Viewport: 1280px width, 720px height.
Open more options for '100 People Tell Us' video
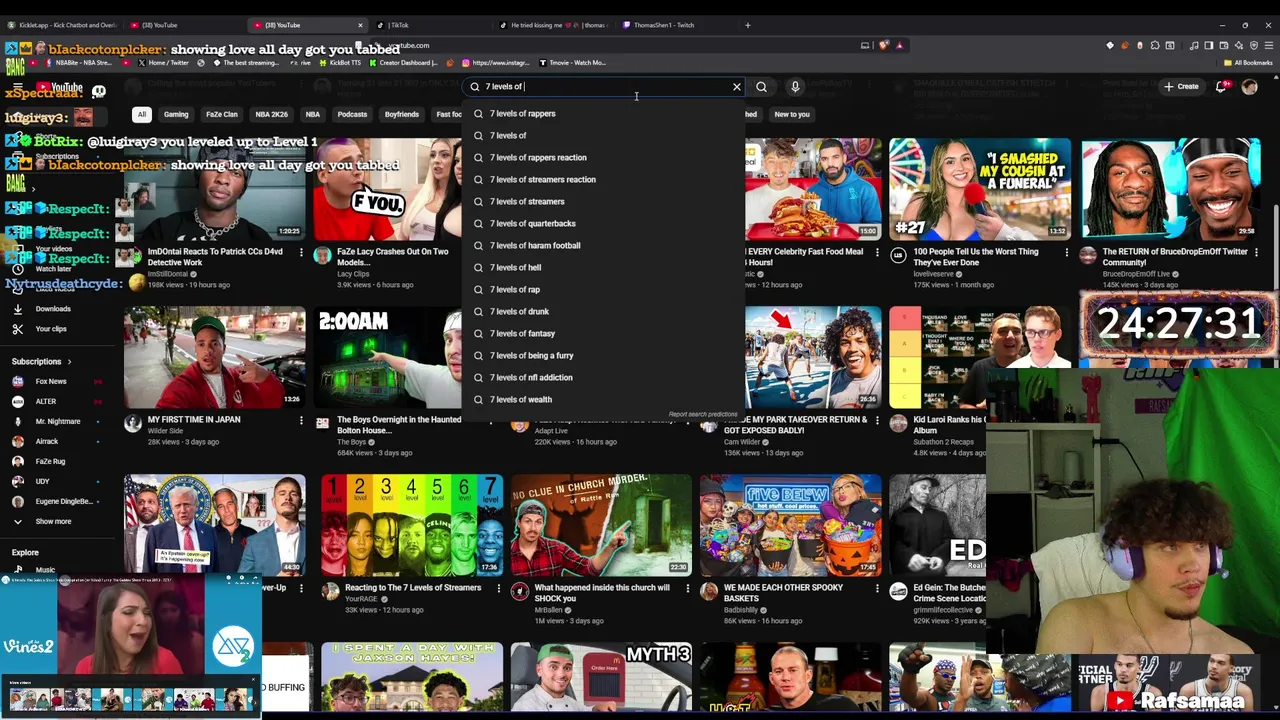tap(1066, 253)
